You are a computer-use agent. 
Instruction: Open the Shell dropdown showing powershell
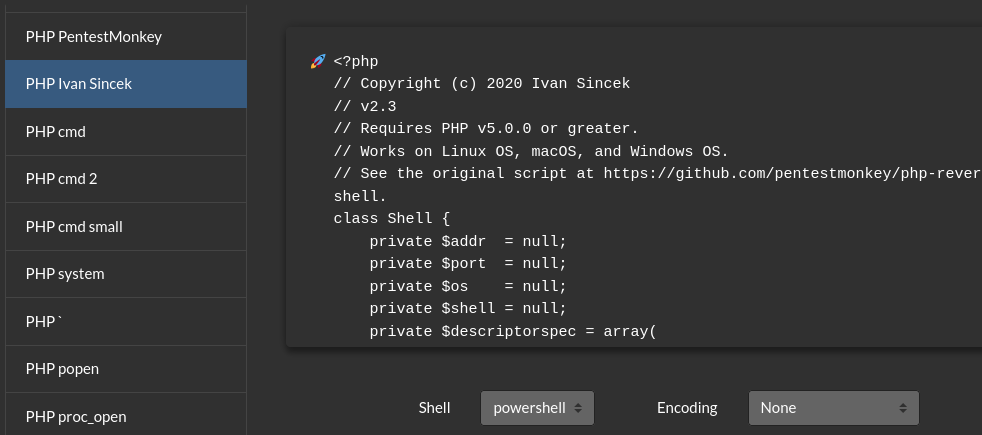(537, 408)
